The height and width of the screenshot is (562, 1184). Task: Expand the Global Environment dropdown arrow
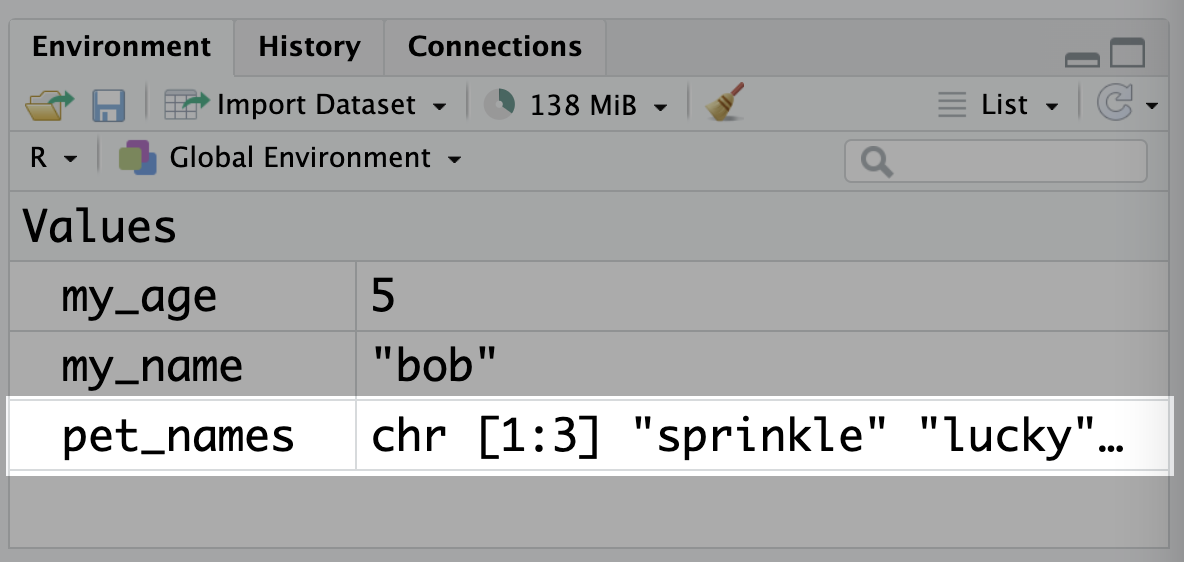click(x=455, y=159)
